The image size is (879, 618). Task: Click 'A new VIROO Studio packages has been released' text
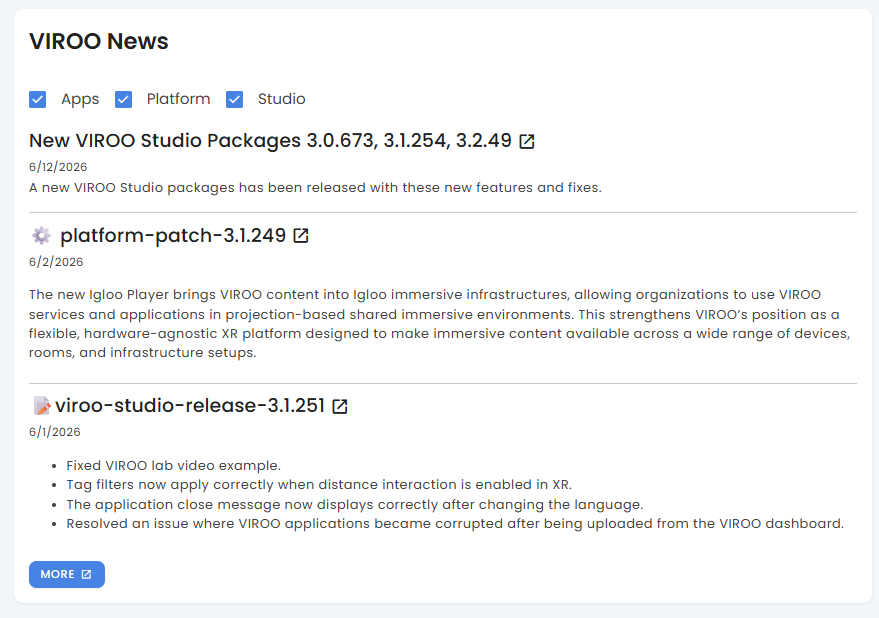(x=315, y=187)
